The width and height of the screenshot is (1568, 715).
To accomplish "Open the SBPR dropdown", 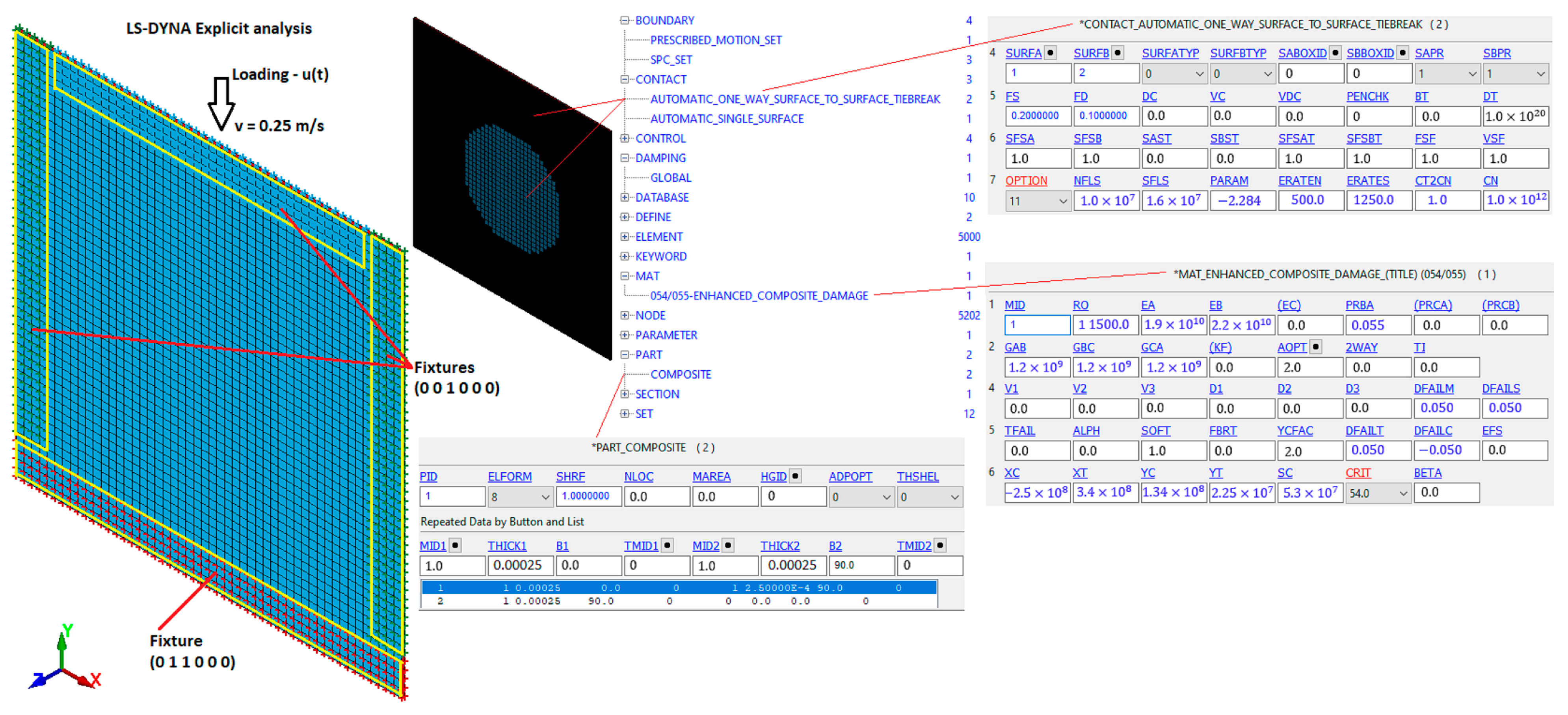I will [x=1515, y=74].
